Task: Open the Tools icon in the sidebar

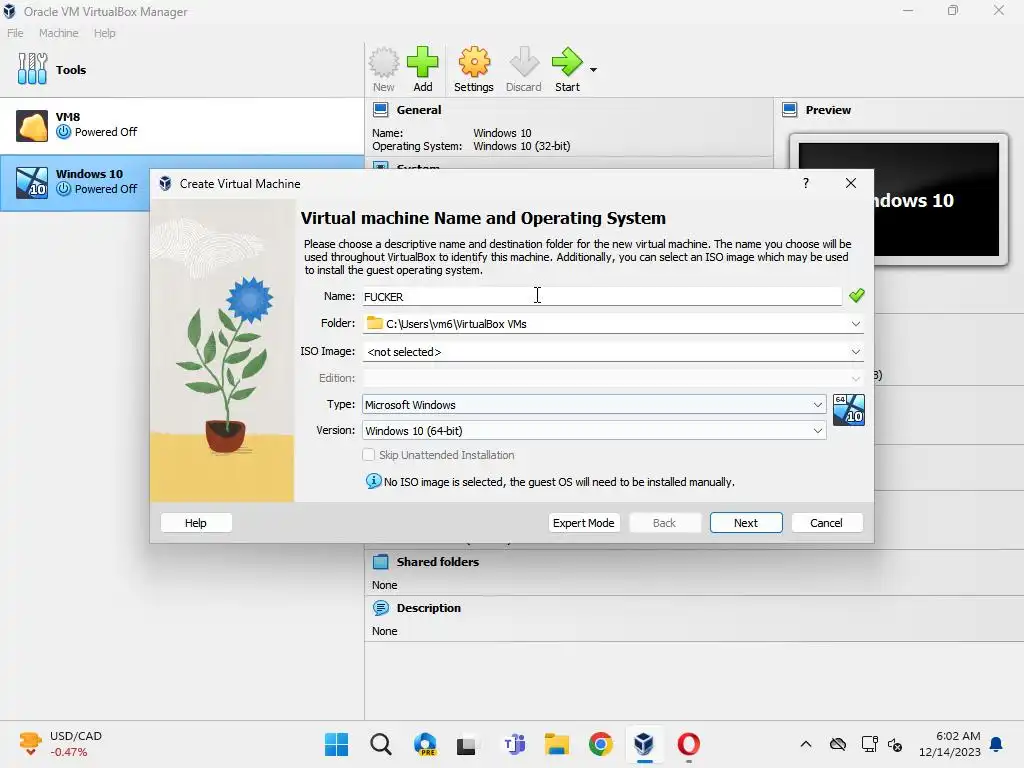Action: pos(32,69)
